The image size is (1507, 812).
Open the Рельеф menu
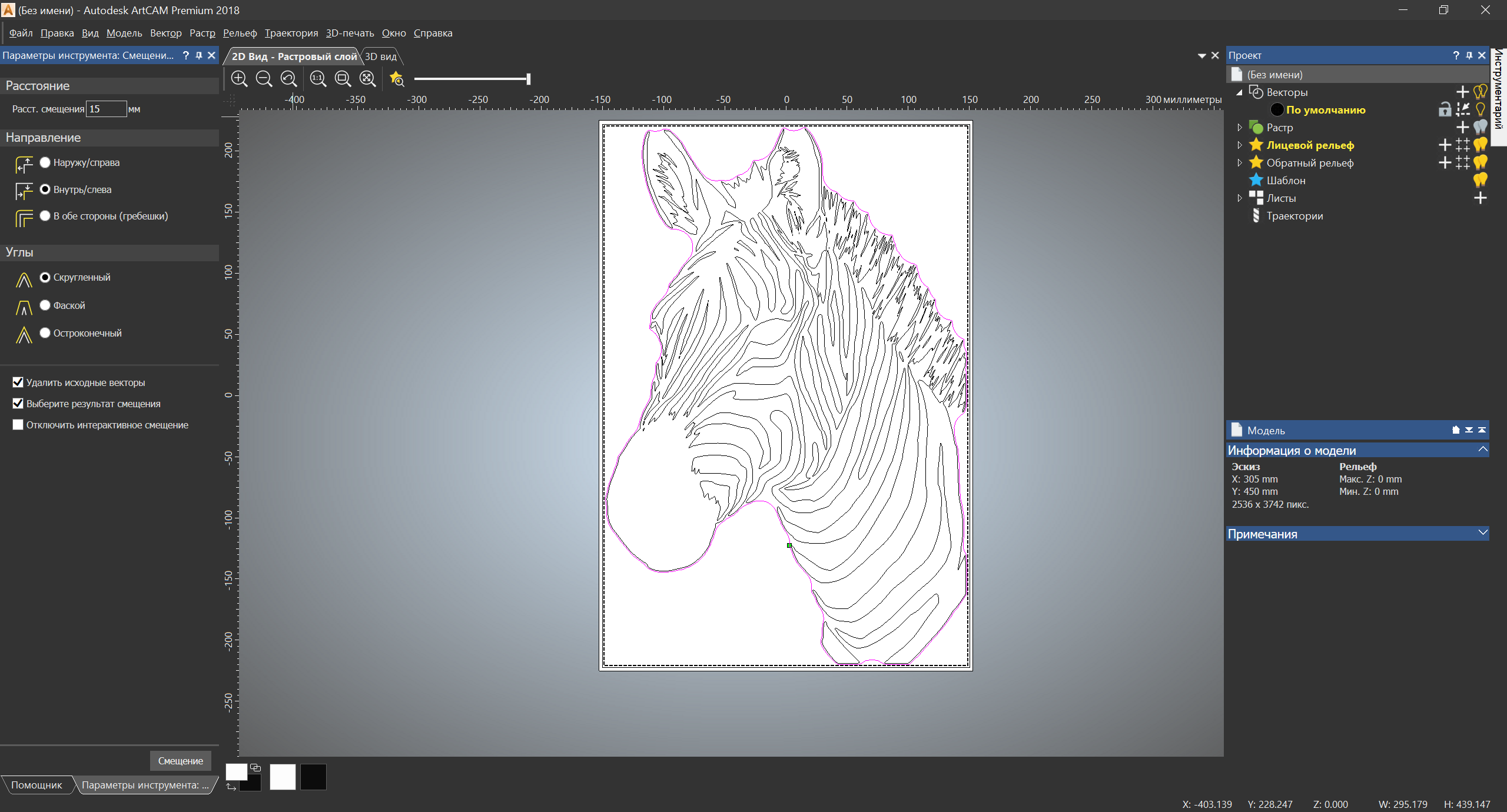[240, 33]
